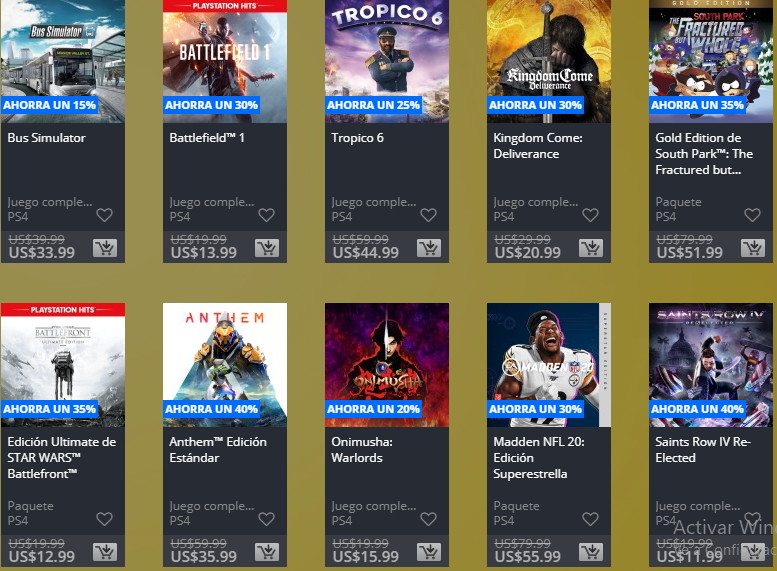Add Madden NFL 20 to cart
Viewport: 777px width, 571px height.
tap(591, 552)
